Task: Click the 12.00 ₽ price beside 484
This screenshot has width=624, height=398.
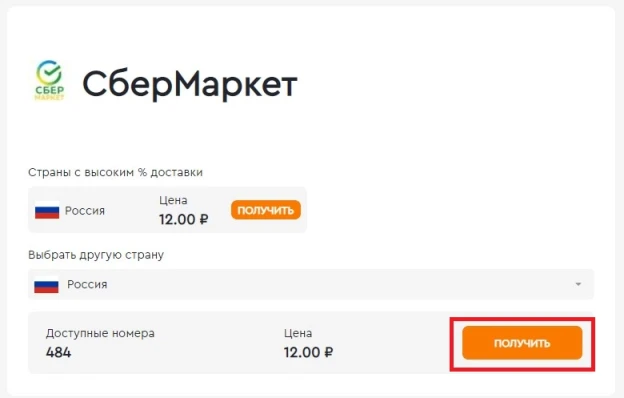Action: coord(308,352)
